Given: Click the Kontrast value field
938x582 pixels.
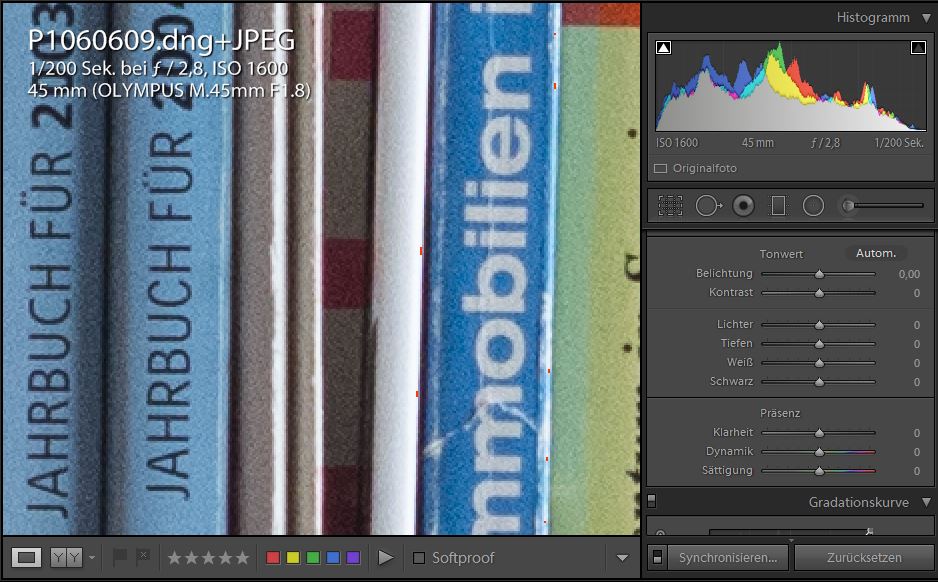Looking at the screenshot, I should point(916,293).
